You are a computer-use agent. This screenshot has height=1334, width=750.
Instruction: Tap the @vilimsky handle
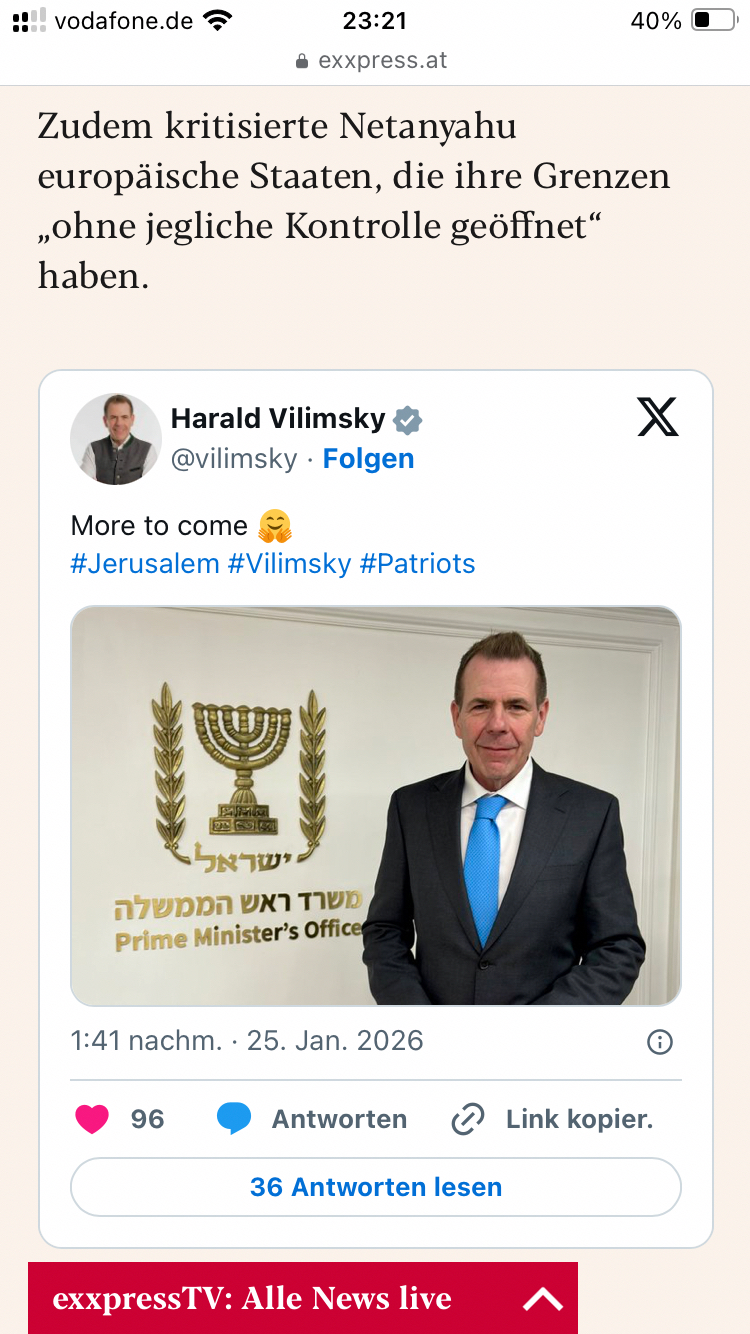(x=234, y=459)
